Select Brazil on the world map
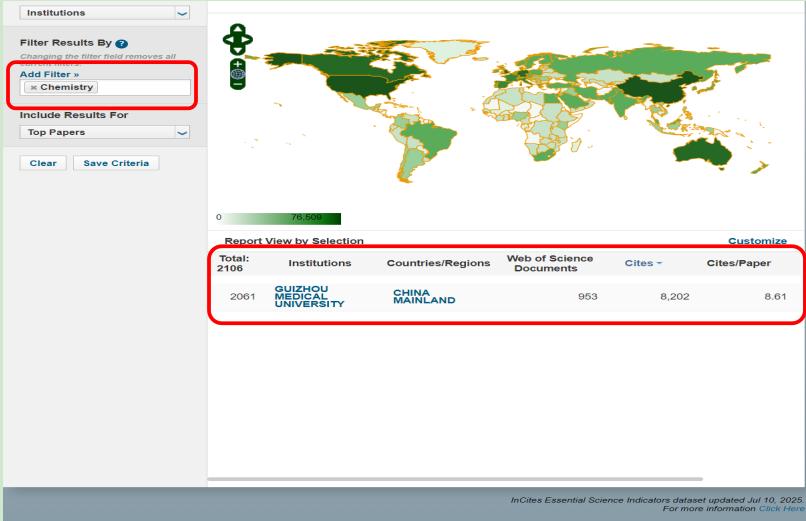The height and width of the screenshot is (521, 806). tap(429, 136)
